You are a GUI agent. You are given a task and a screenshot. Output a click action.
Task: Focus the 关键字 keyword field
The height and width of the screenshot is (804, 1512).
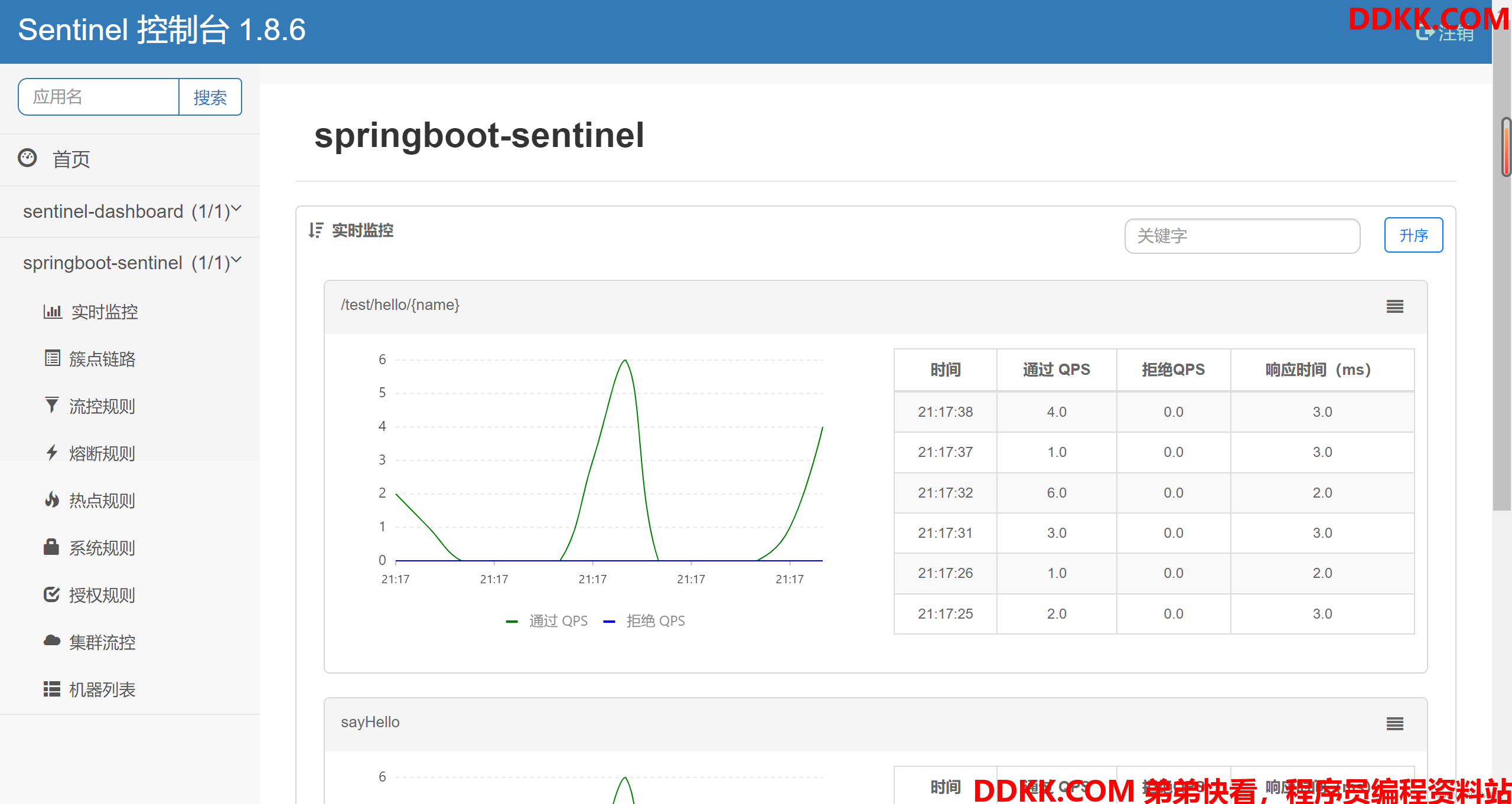1242,236
